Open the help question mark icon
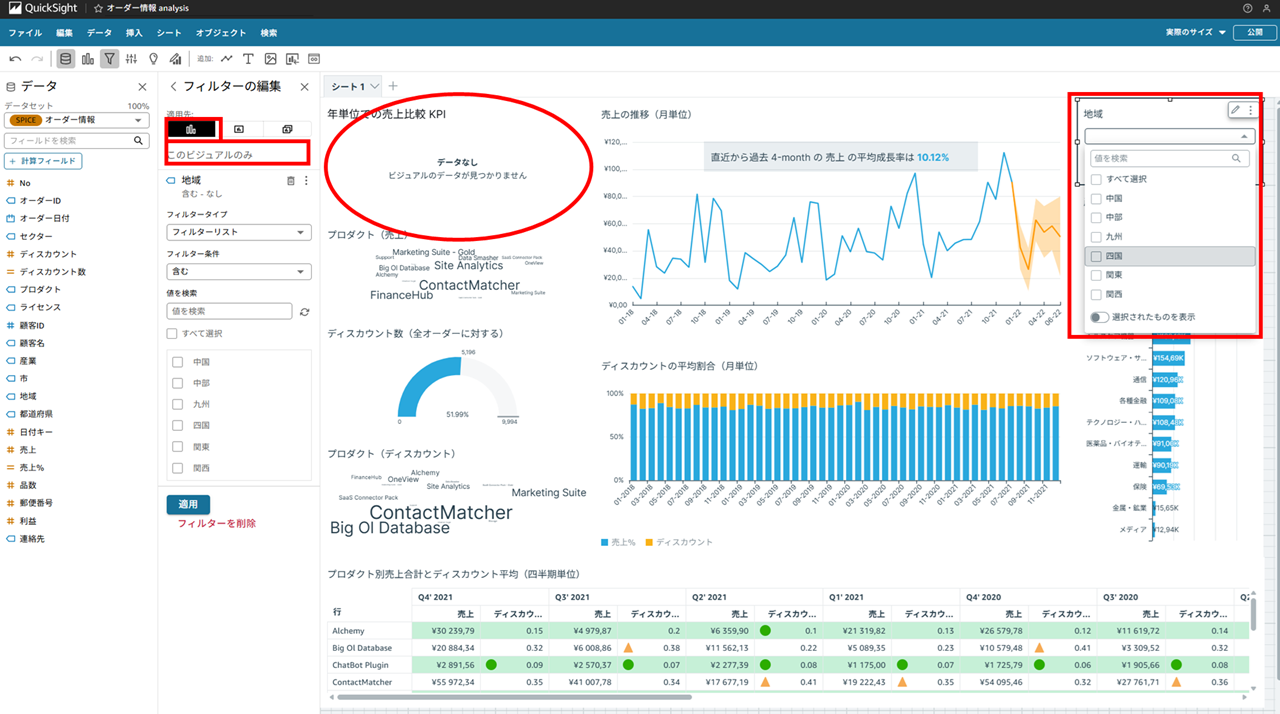This screenshot has width=1280, height=714. pyautogui.click(x=1247, y=8)
